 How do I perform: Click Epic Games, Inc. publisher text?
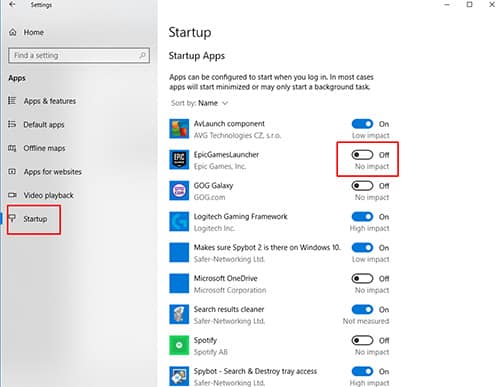tap(220, 166)
